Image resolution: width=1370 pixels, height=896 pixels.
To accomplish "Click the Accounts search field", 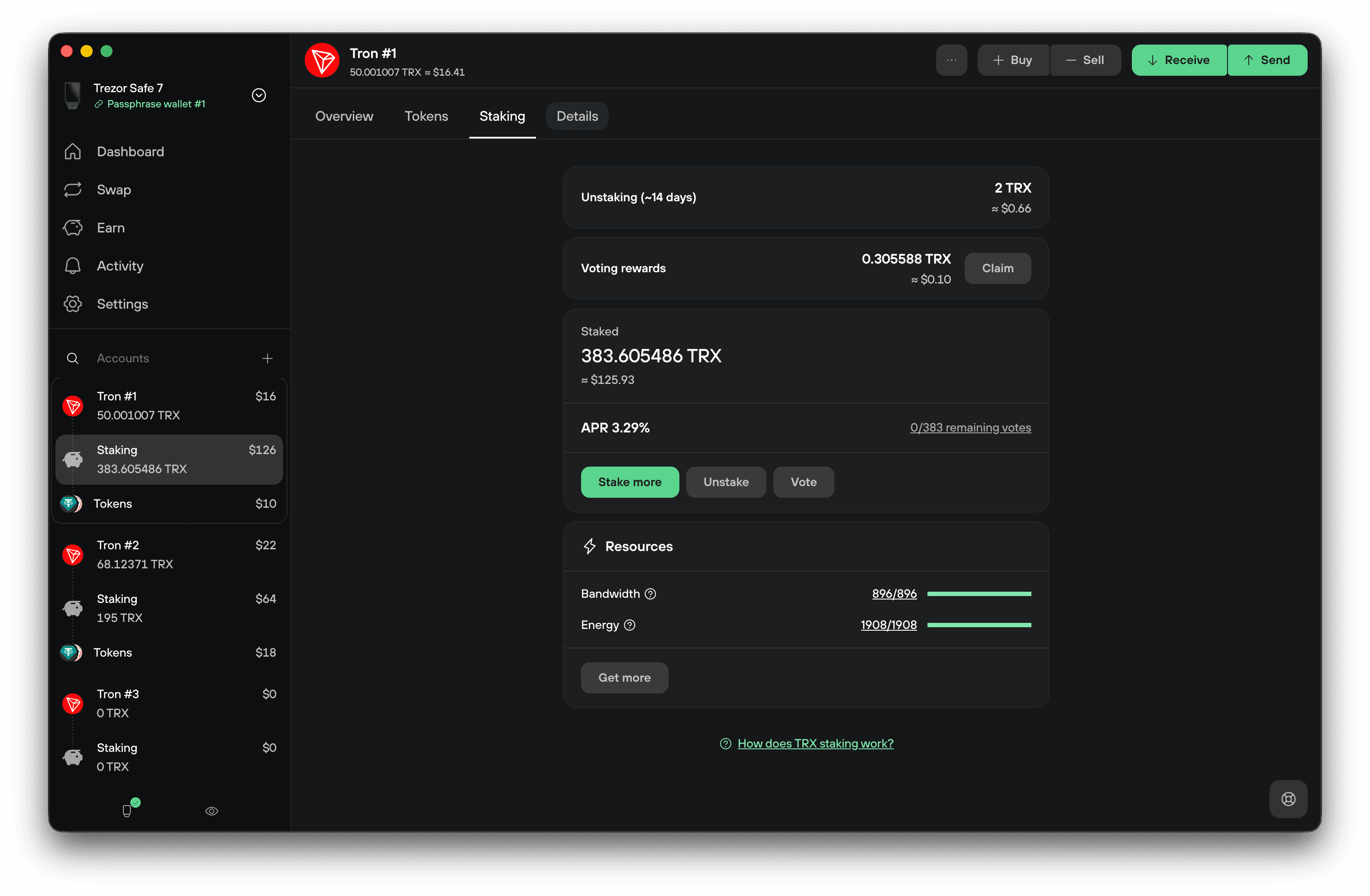I will click(x=169, y=358).
